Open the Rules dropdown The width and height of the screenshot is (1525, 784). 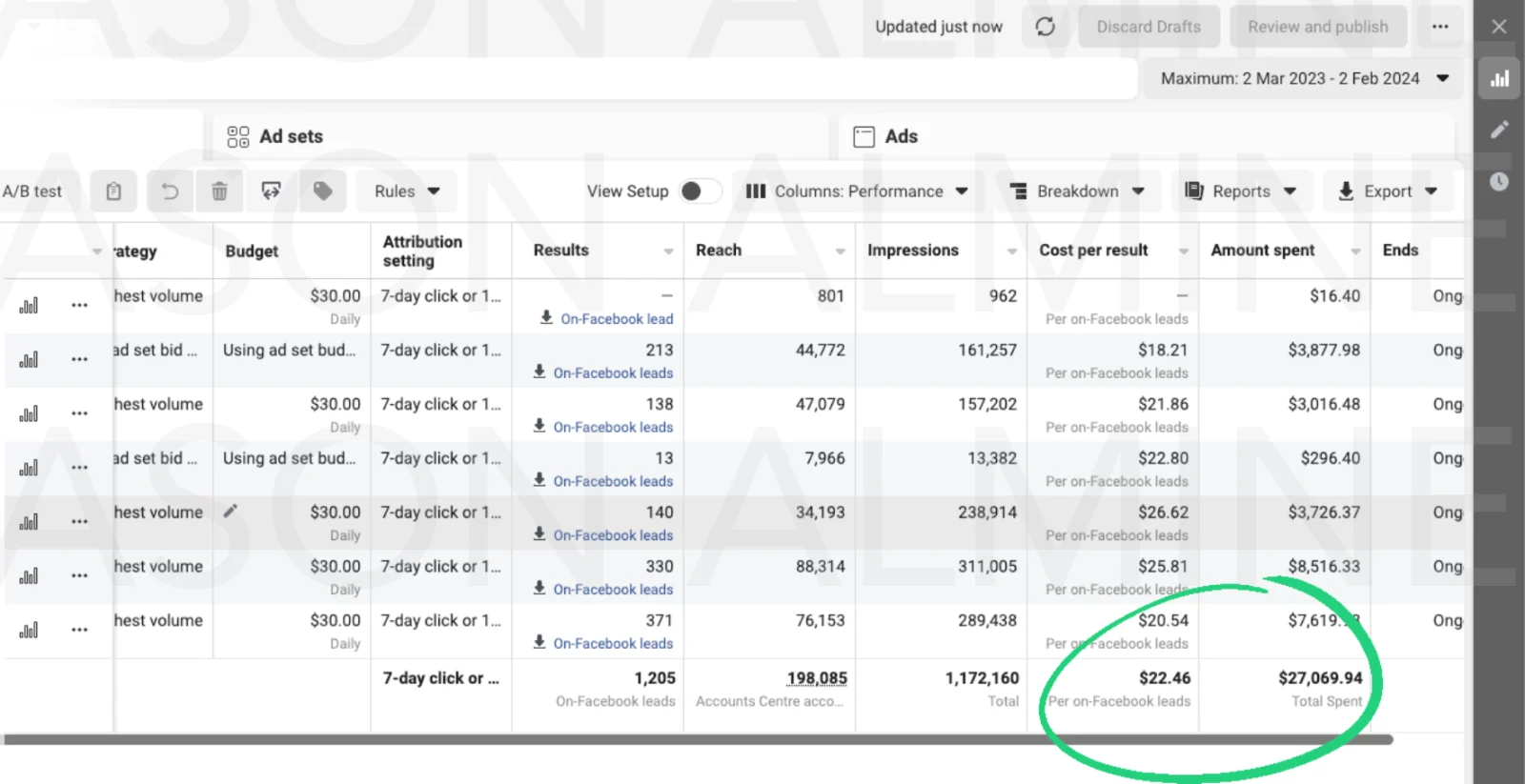click(407, 191)
